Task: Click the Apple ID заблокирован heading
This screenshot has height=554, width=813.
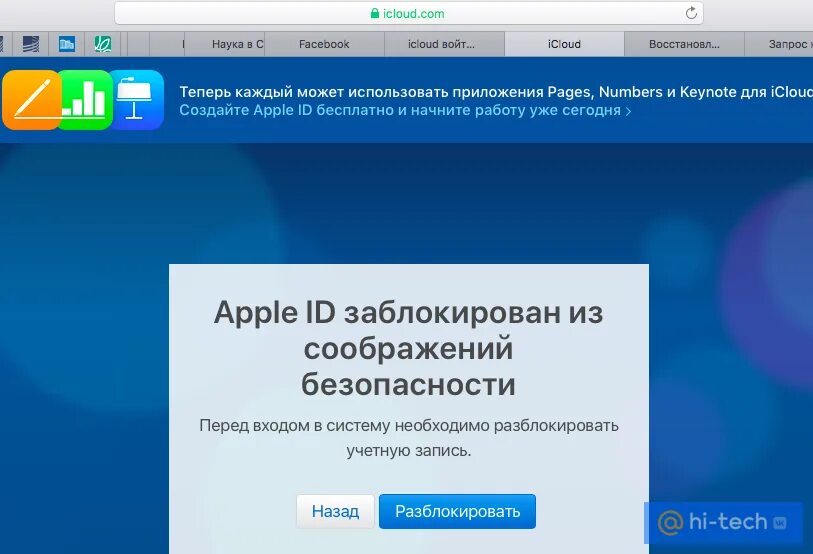Action: click(409, 348)
